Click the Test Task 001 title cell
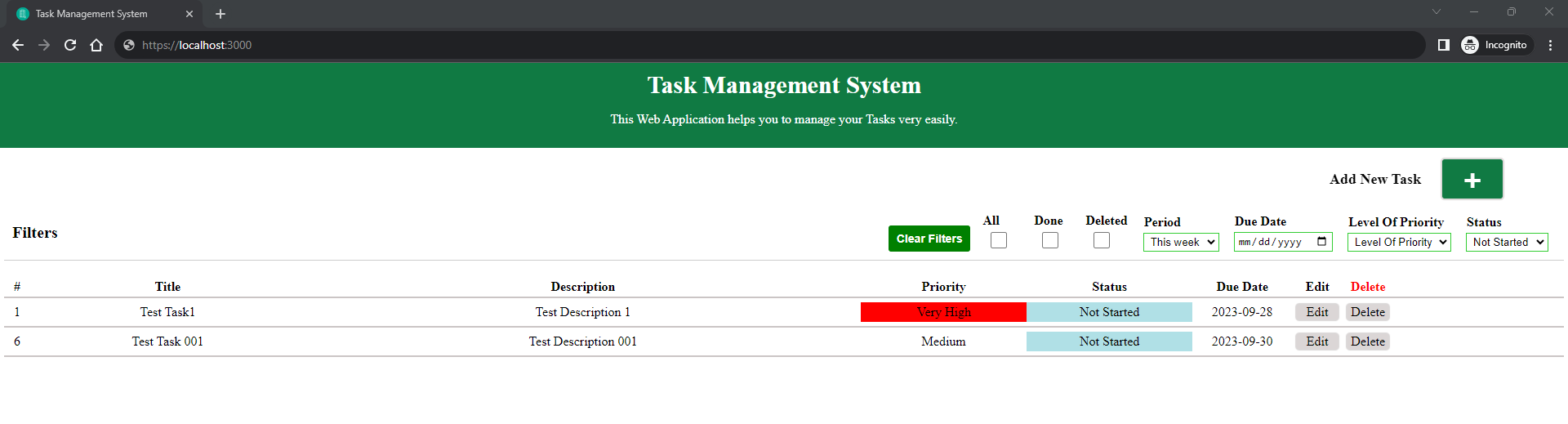The height and width of the screenshot is (424, 1568). coord(167,341)
